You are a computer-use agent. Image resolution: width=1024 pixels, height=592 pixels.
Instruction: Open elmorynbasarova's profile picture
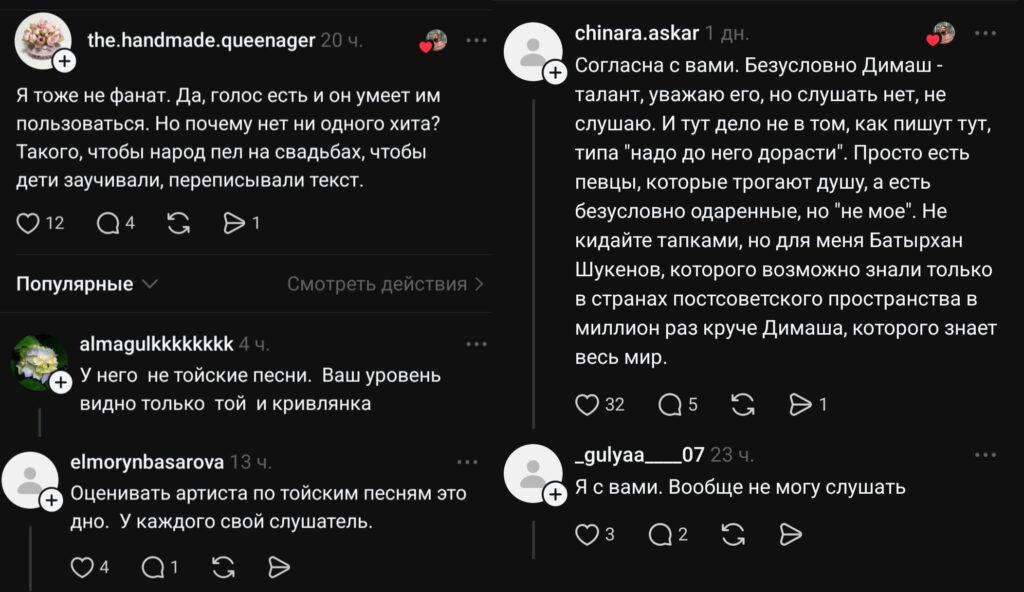(x=34, y=480)
